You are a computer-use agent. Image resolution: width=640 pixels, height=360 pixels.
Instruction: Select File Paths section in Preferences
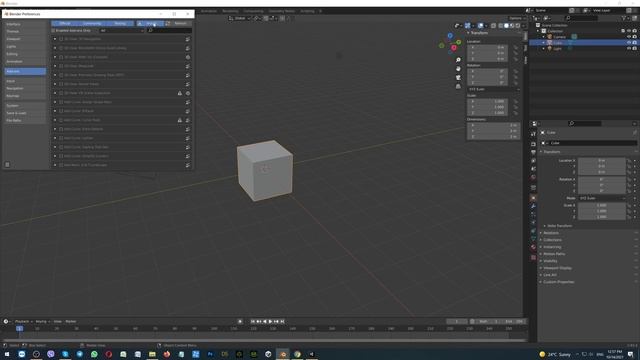[x=25, y=120]
